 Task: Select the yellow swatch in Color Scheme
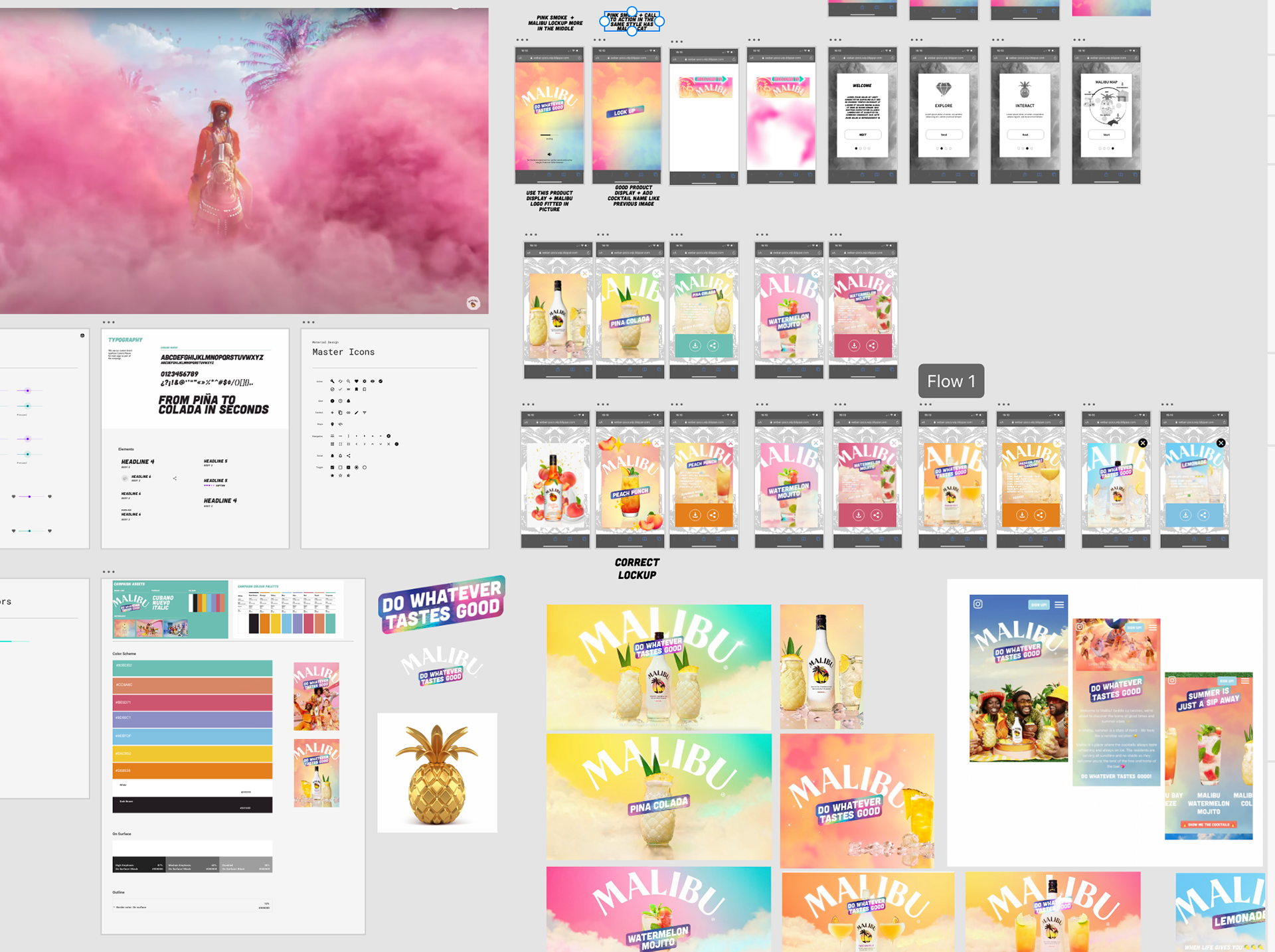click(x=193, y=754)
